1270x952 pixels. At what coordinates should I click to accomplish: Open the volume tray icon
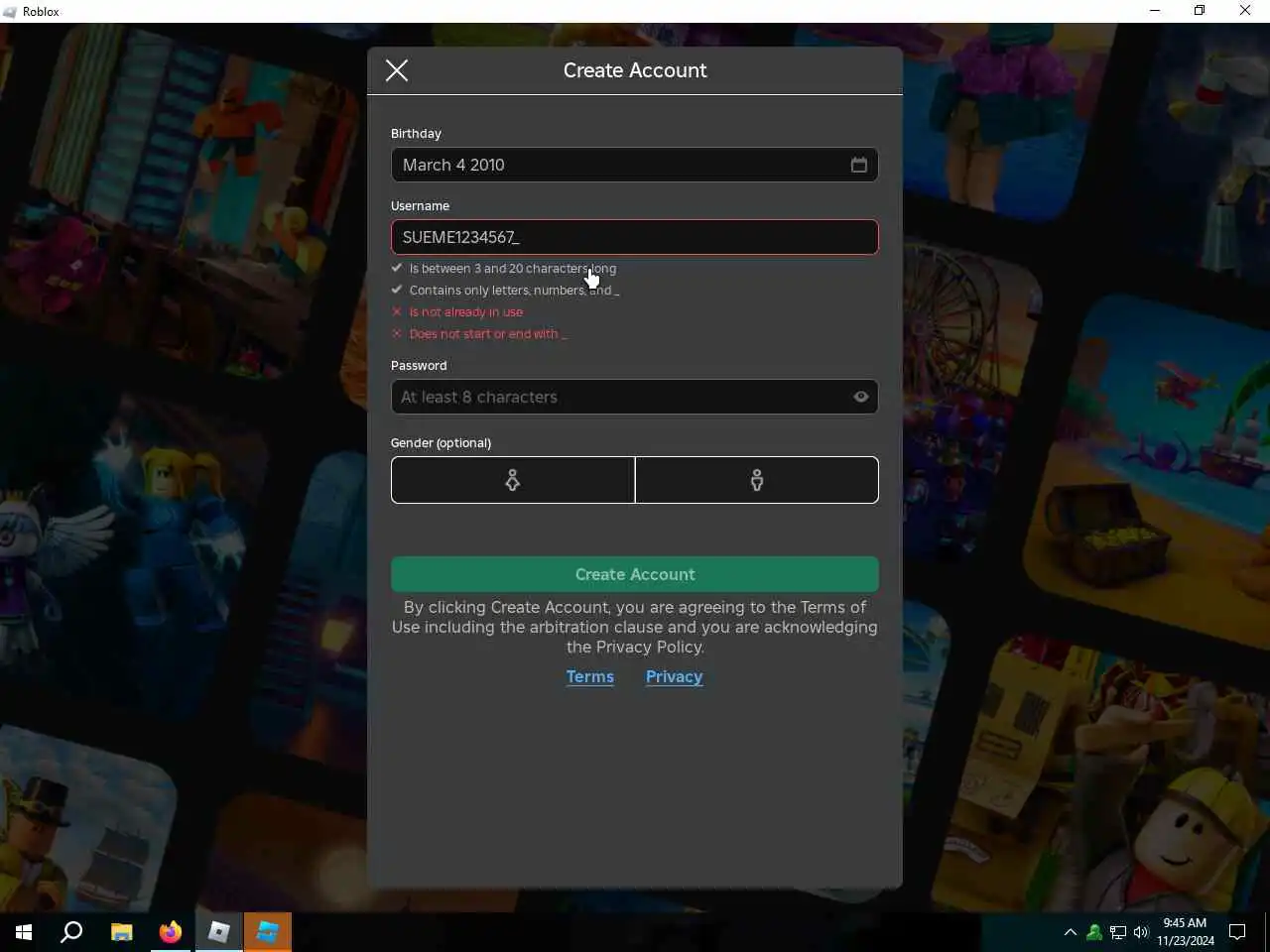click(x=1141, y=932)
